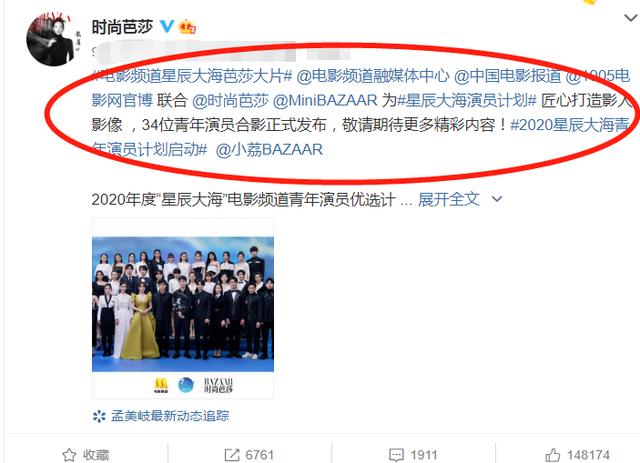Expand full text with 展开全文
This screenshot has height=463, width=640.
point(449,199)
